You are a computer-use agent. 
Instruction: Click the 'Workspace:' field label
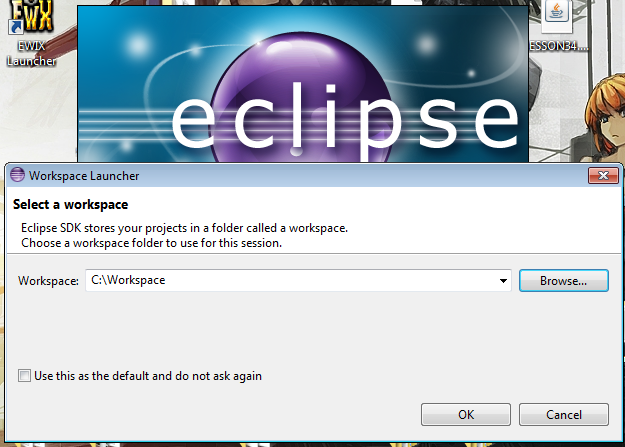click(48, 281)
